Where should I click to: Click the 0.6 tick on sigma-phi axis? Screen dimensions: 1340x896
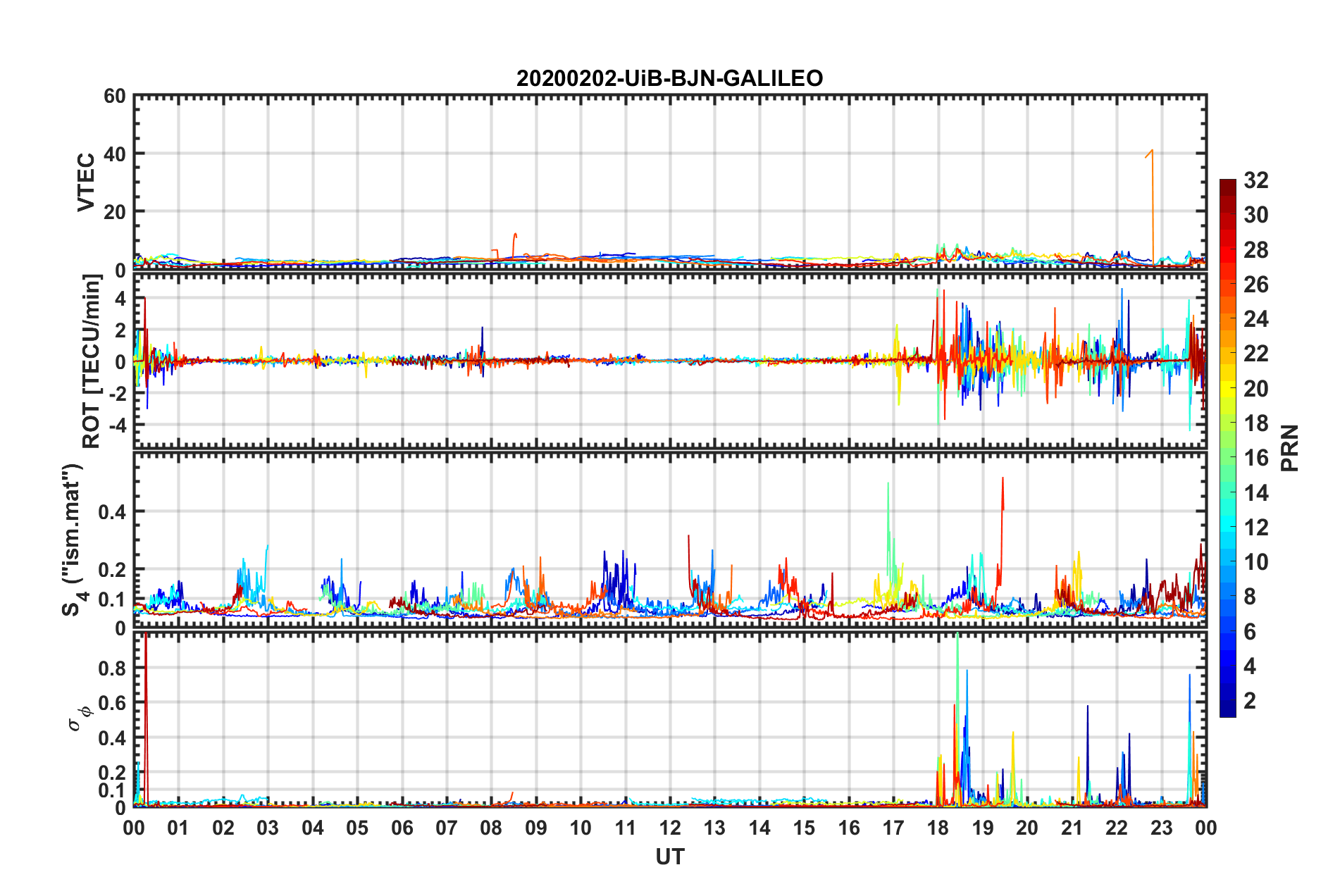click(113, 703)
